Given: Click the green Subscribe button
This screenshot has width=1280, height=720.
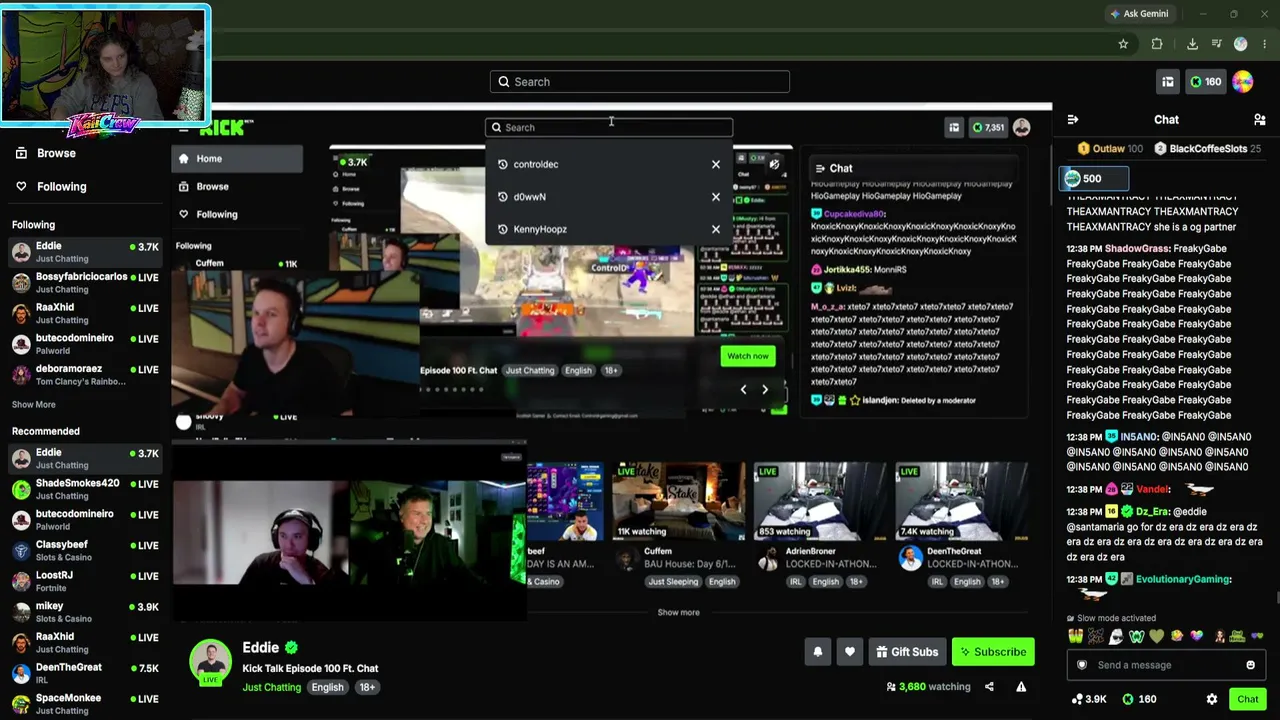Looking at the screenshot, I should (993, 652).
